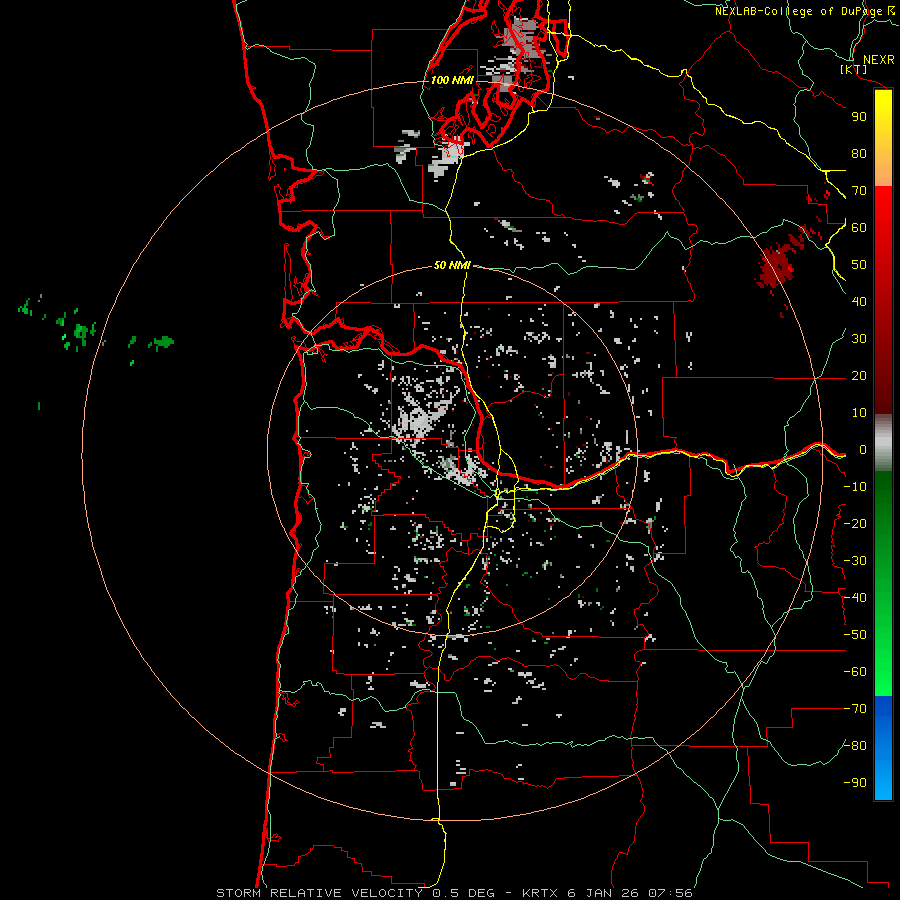Click the STORM RELATIVE VELOCITY caption text
This screenshot has height=900, width=900.
coord(319,893)
